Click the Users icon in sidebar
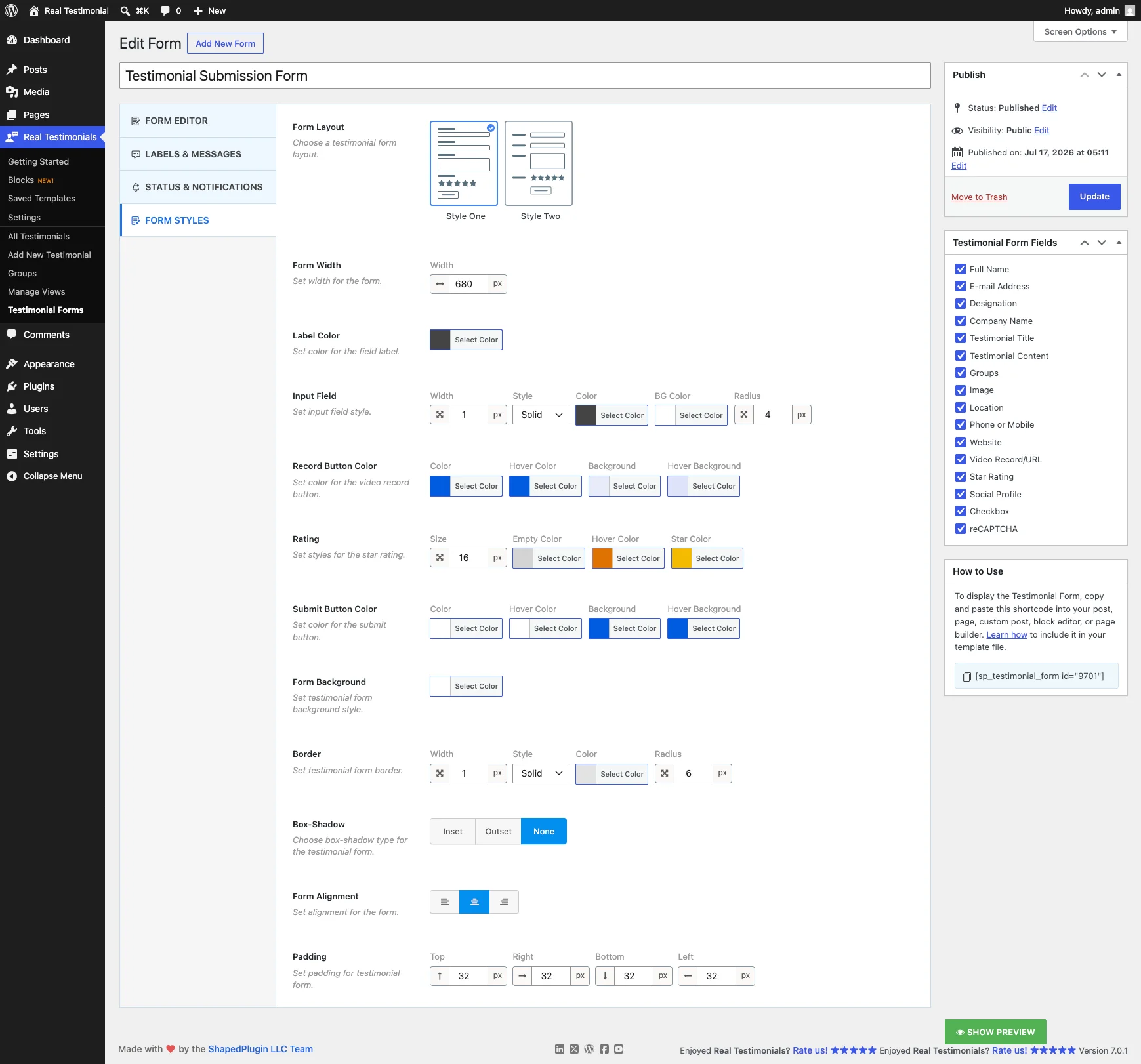Screen dimensions: 1141x1064 click(x=12, y=409)
